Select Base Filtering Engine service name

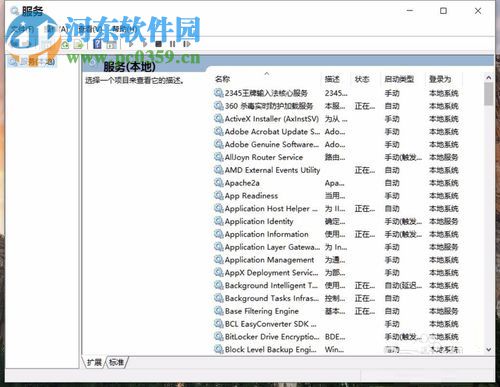(262, 311)
